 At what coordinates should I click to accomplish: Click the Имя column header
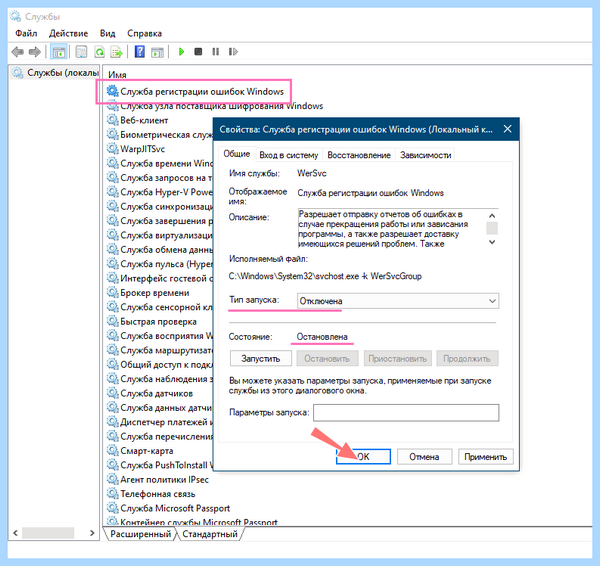[x=117, y=74]
